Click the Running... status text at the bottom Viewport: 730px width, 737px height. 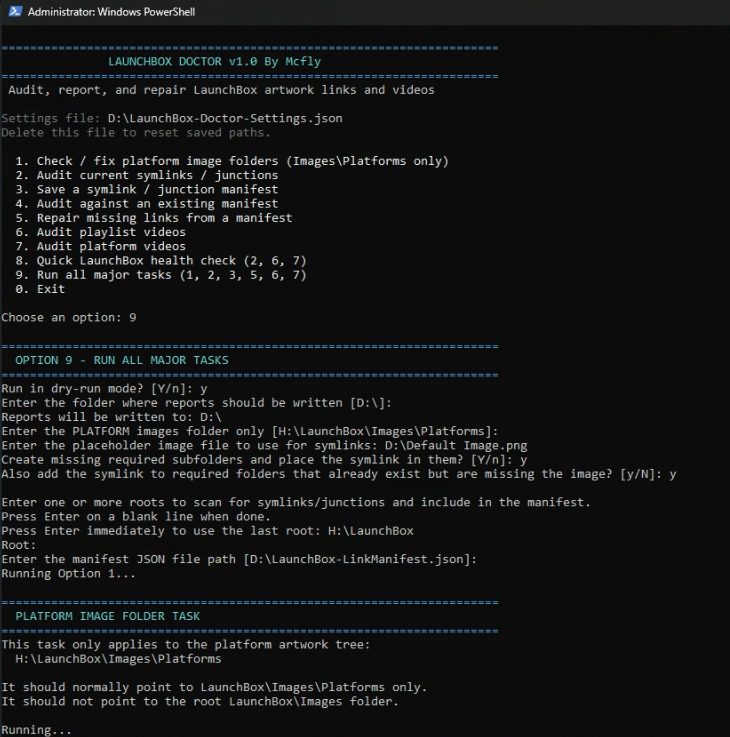[36, 730]
